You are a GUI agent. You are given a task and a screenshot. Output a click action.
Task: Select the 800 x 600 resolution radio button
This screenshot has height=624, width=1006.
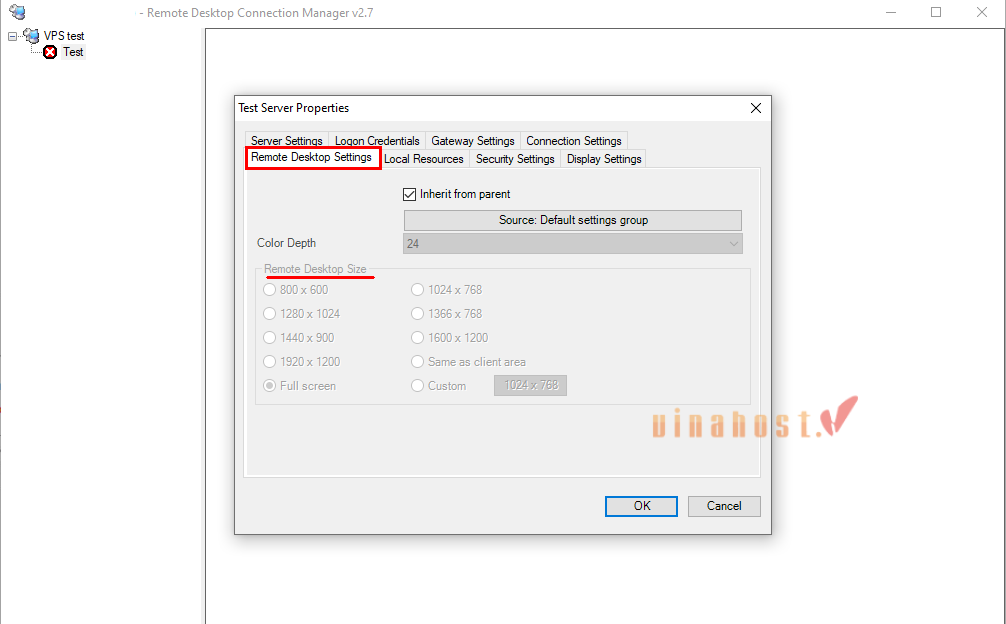tap(269, 289)
